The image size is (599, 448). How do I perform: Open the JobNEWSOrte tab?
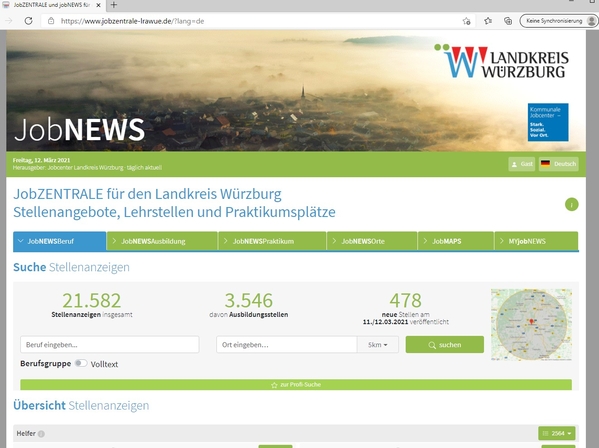coord(372,241)
